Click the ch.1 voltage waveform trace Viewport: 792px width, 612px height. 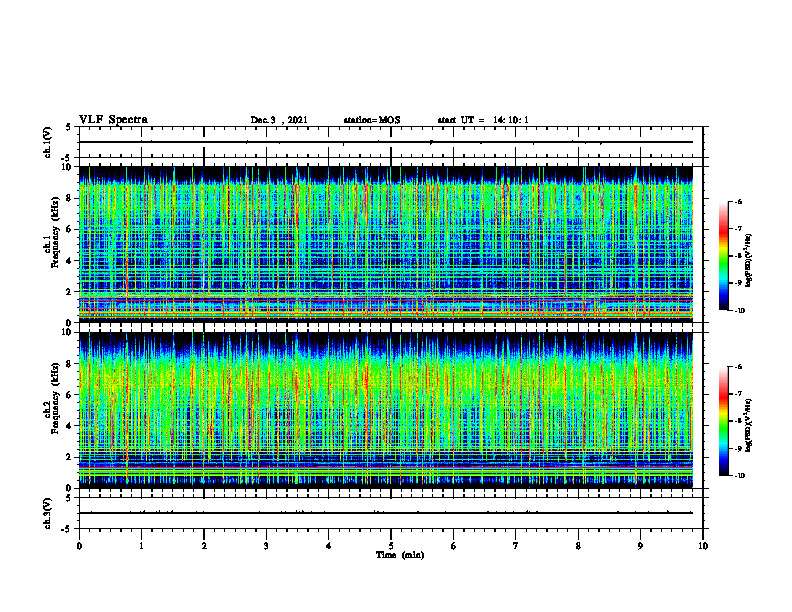point(386,142)
